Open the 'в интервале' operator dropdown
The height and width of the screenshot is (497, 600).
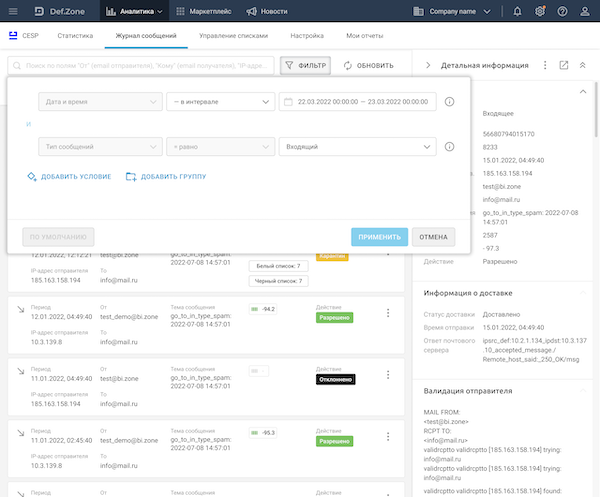coord(220,102)
